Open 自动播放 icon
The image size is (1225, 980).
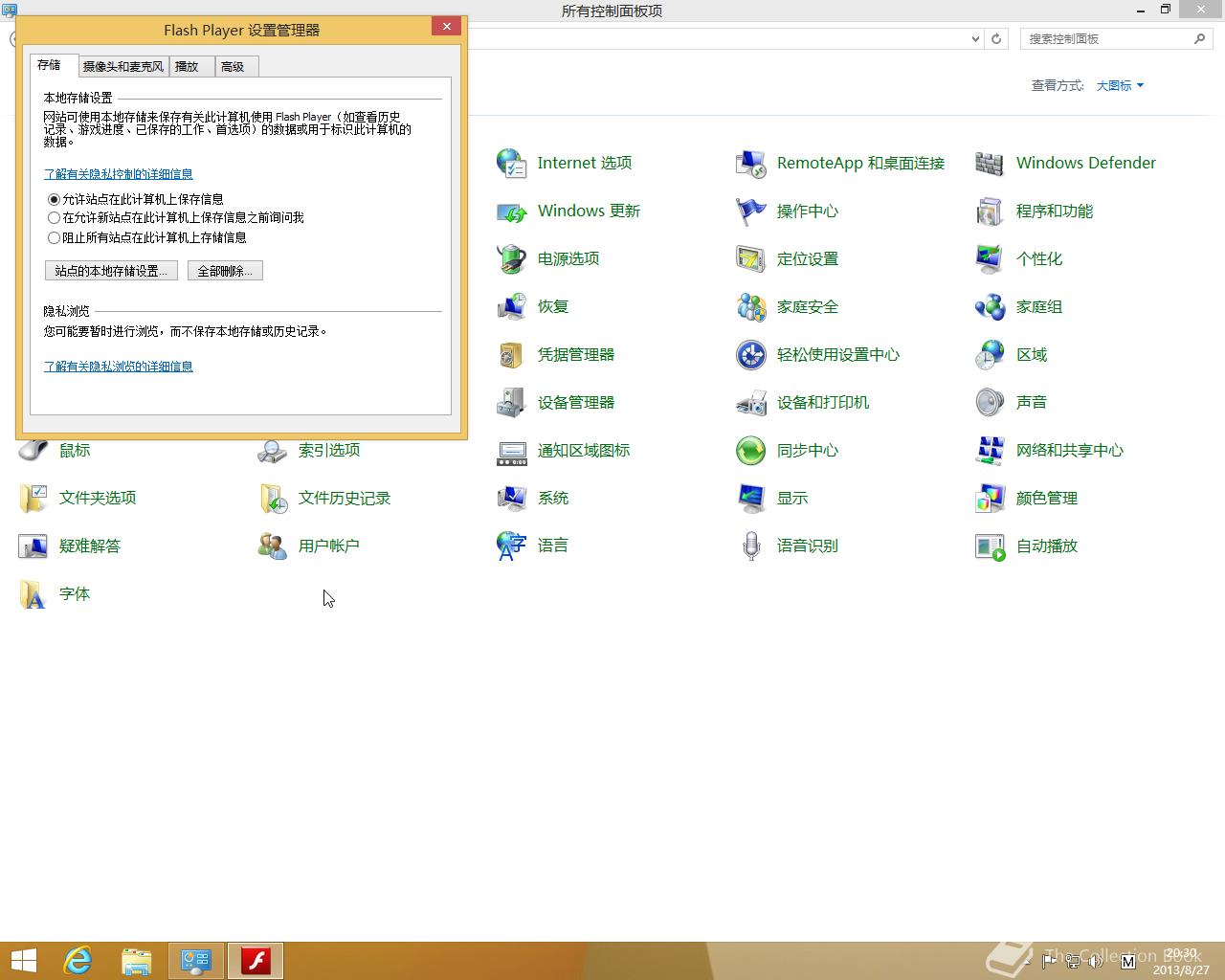[x=991, y=546]
